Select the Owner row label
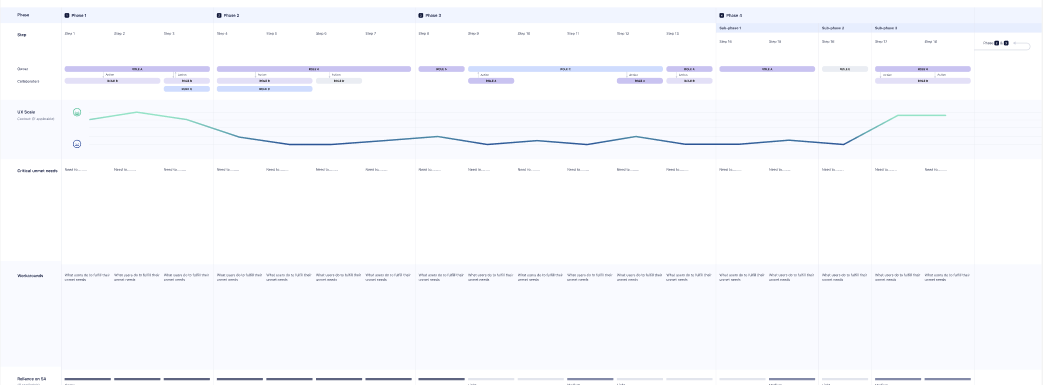The width and height of the screenshot is (1043, 385). (x=23, y=68)
